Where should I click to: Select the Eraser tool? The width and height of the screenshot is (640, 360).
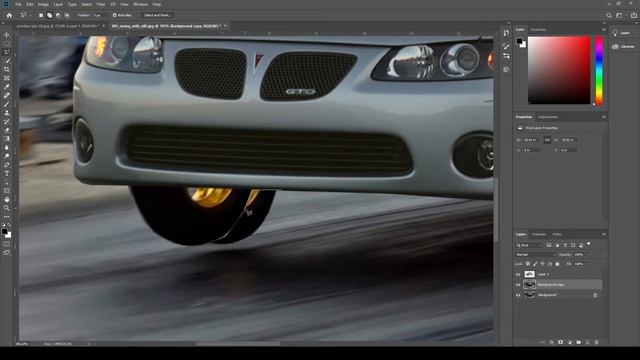pyautogui.click(x=7, y=130)
